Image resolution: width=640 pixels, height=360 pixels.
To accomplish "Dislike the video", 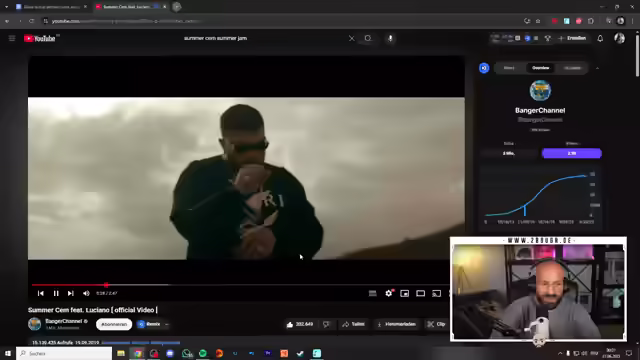I will (x=326, y=324).
